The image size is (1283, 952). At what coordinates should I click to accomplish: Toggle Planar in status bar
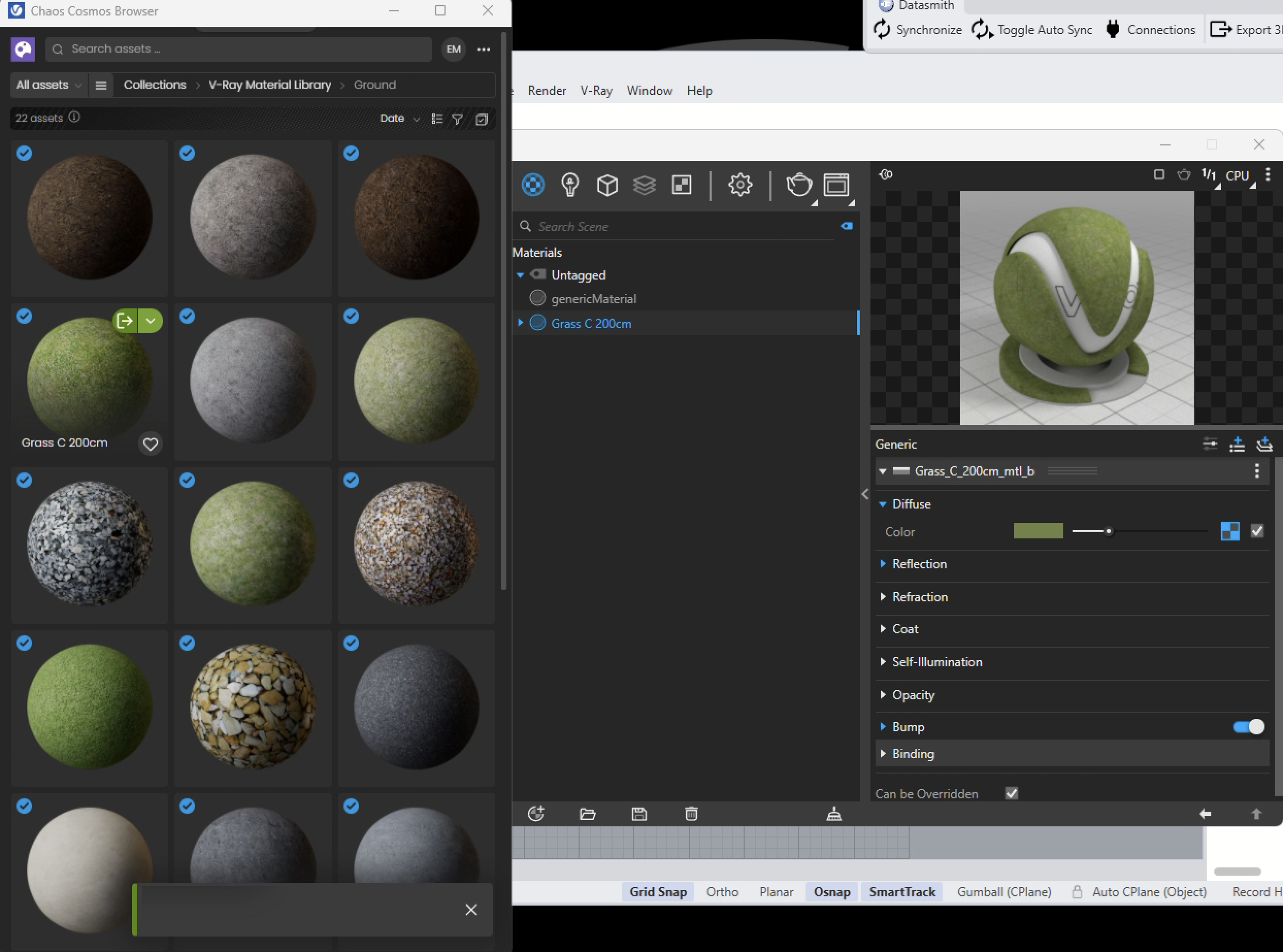pyautogui.click(x=777, y=892)
